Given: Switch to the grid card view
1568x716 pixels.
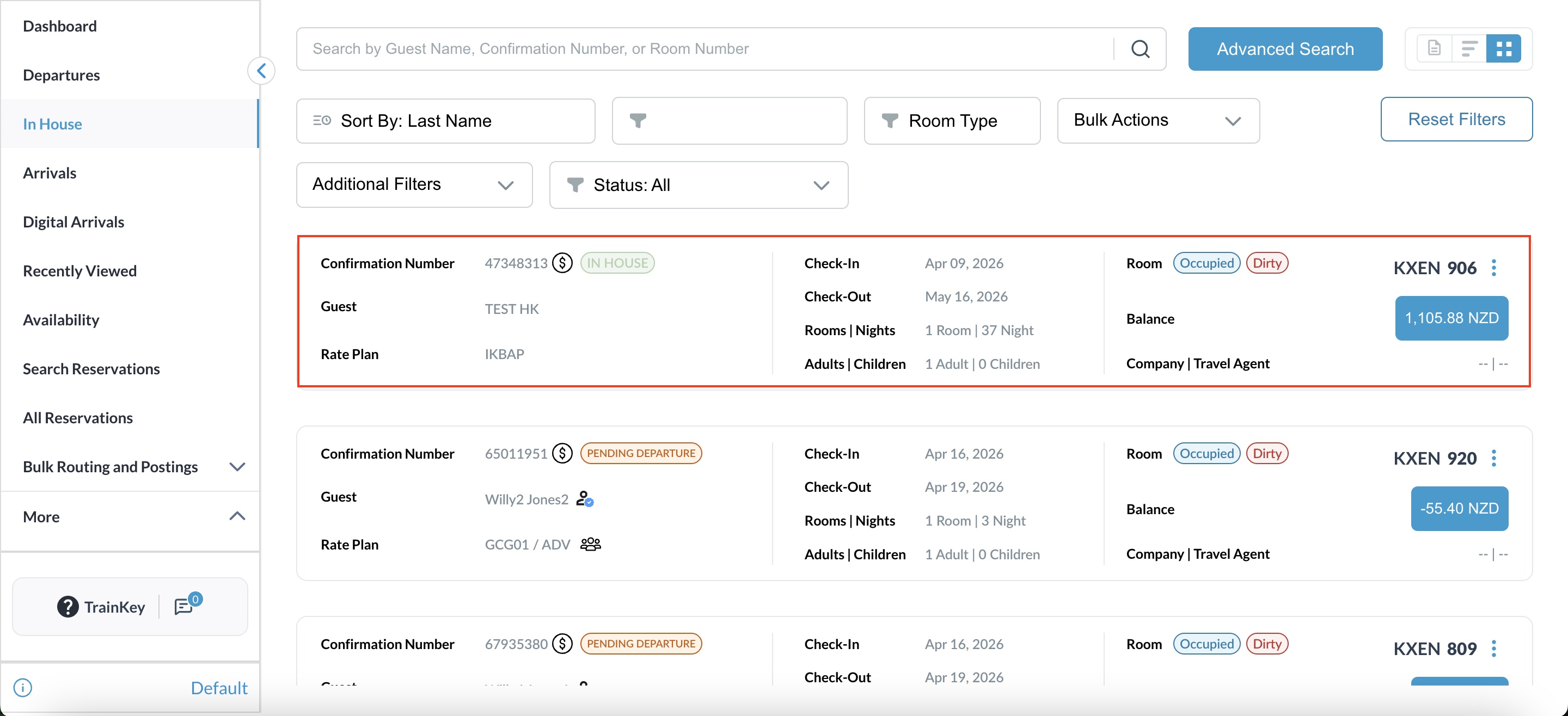Looking at the screenshot, I should (1503, 48).
